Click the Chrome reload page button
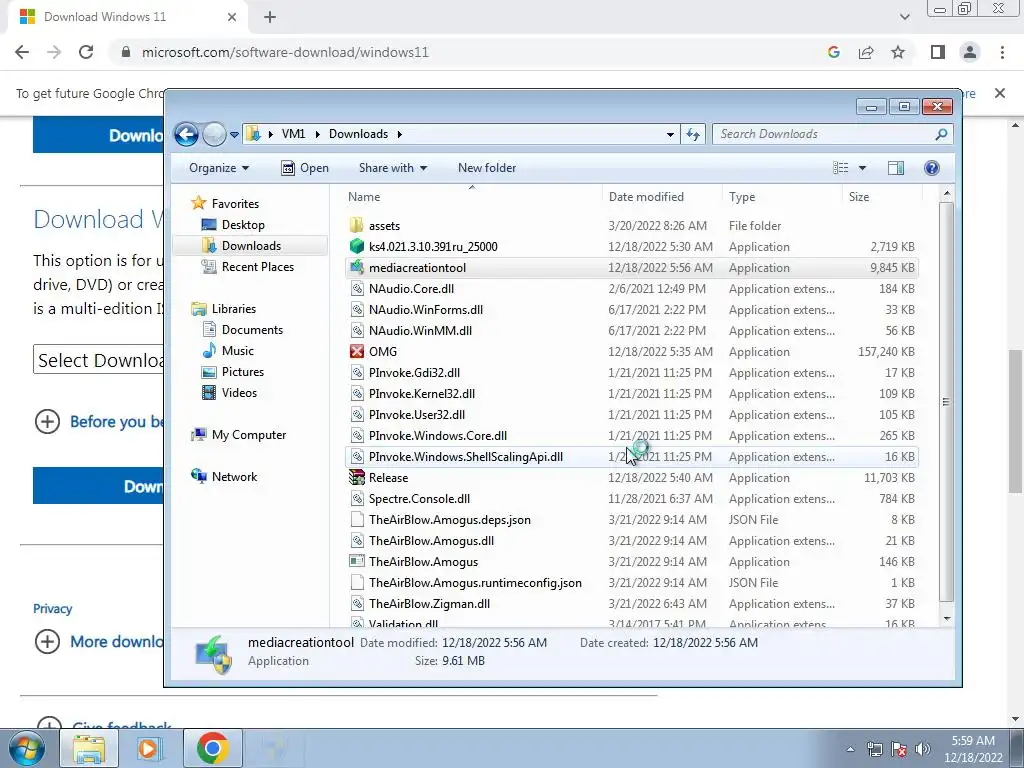This screenshot has height=768, width=1024. point(86,52)
